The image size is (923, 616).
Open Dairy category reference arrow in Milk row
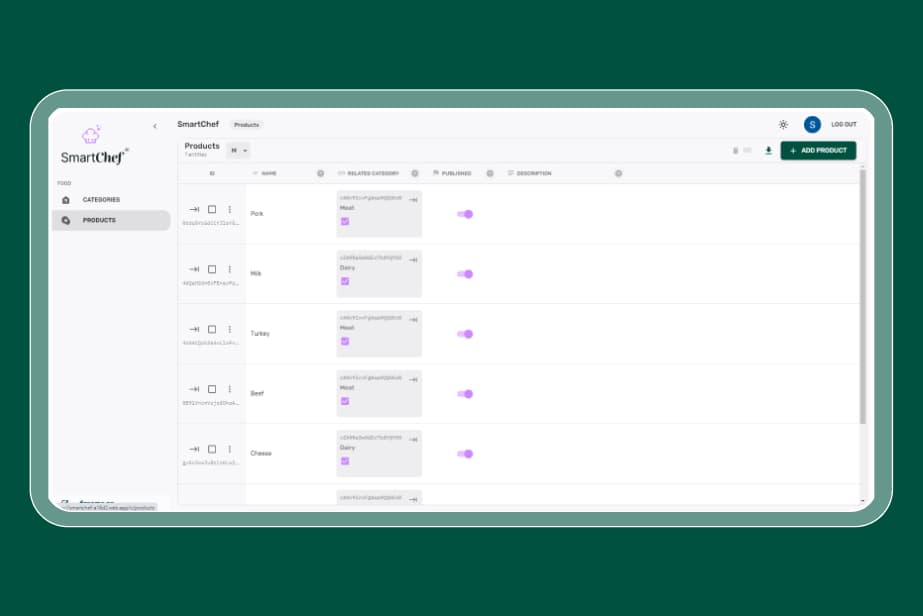[x=413, y=260]
